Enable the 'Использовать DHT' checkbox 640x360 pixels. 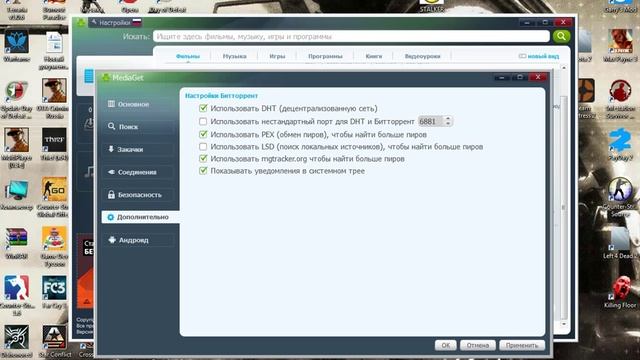point(203,108)
